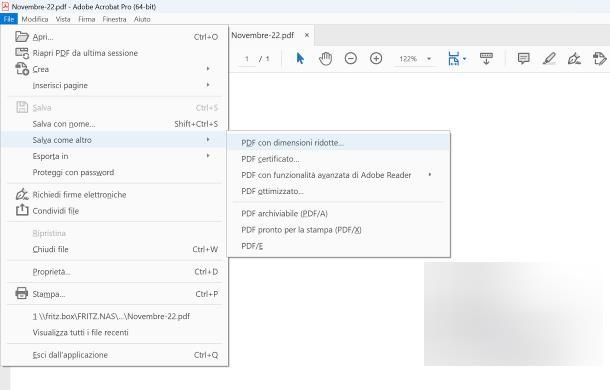Click the sign document pen icon

pyautogui.click(x=574, y=59)
